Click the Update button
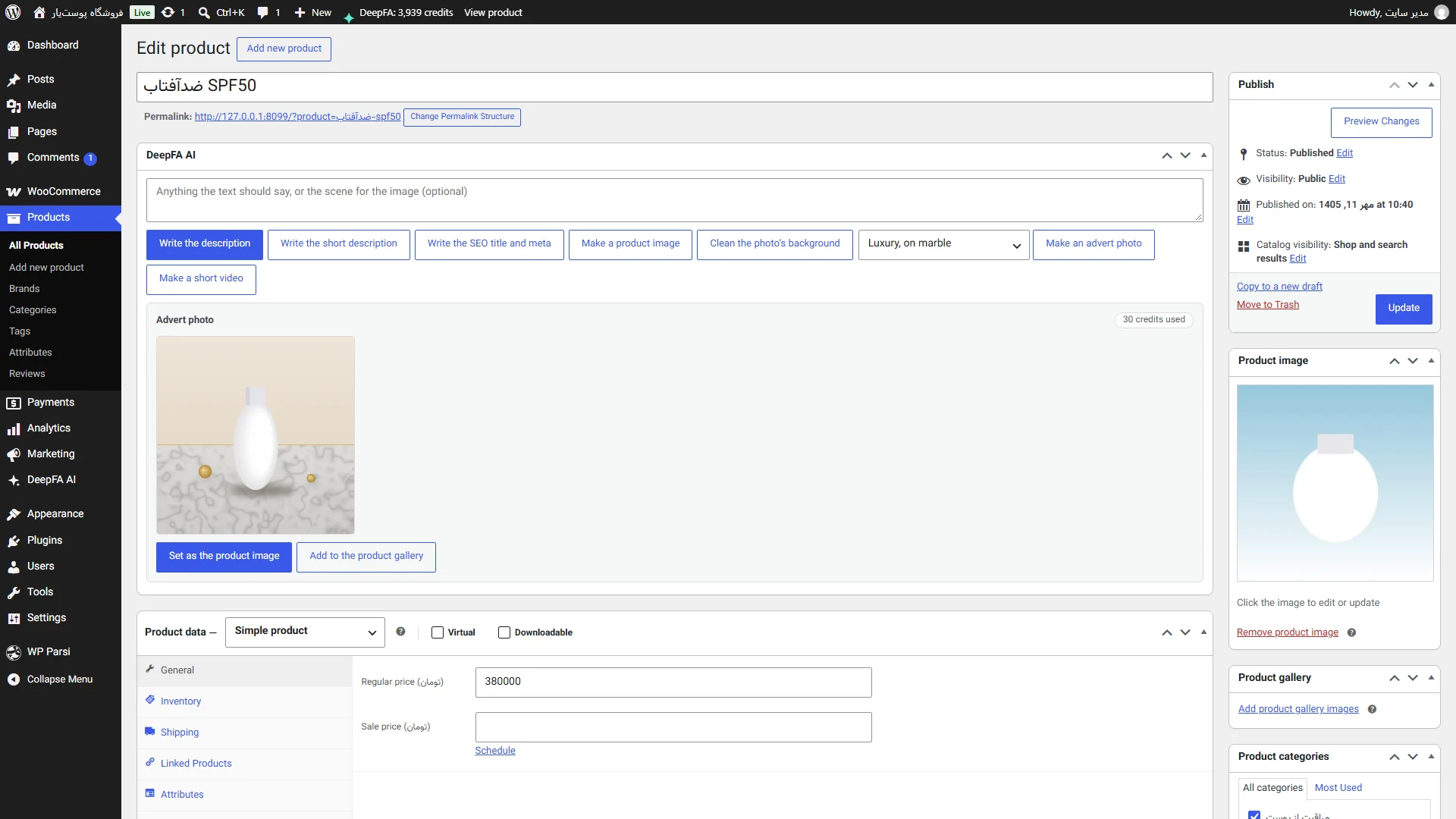The height and width of the screenshot is (819, 1456). click(1404, 309)
